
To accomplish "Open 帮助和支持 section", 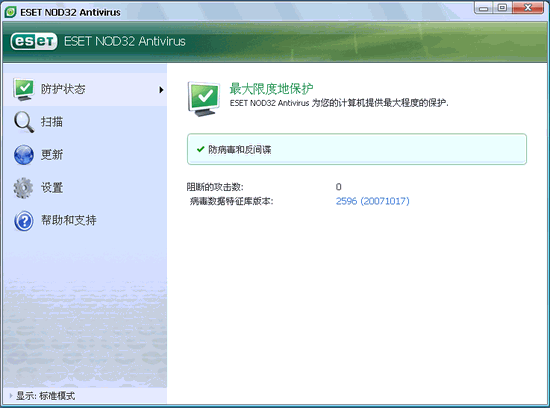I will [85, 221].
